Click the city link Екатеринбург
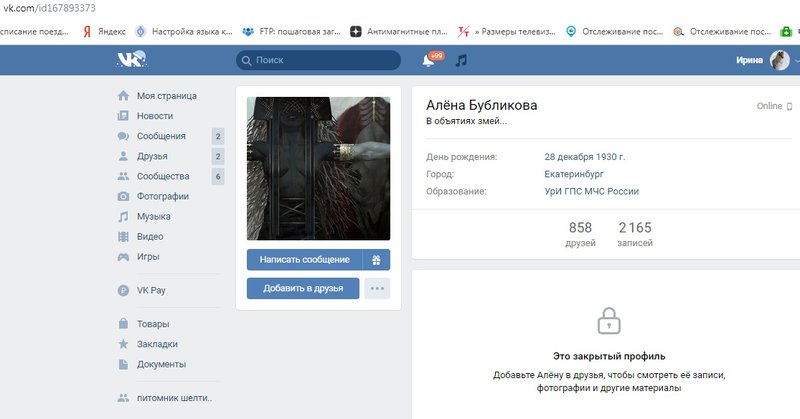 point(574,174)
